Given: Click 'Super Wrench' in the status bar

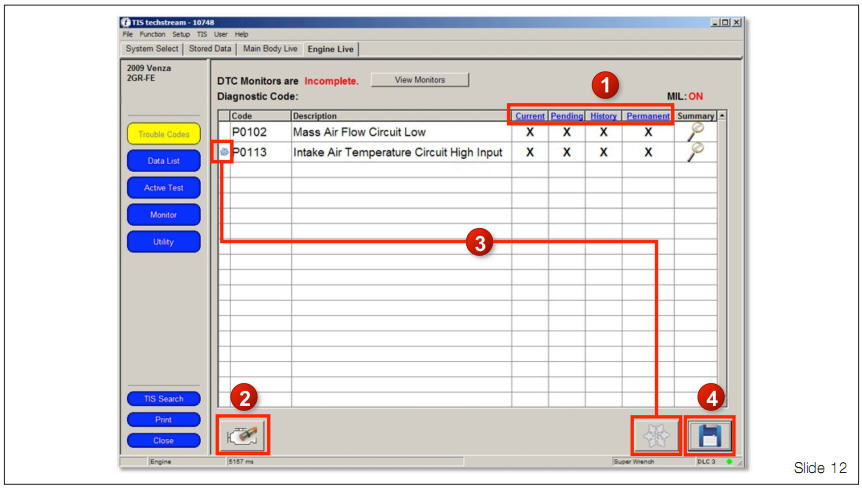Looking at the screenshot, I should pyautogui.click(x=633, y=462).
